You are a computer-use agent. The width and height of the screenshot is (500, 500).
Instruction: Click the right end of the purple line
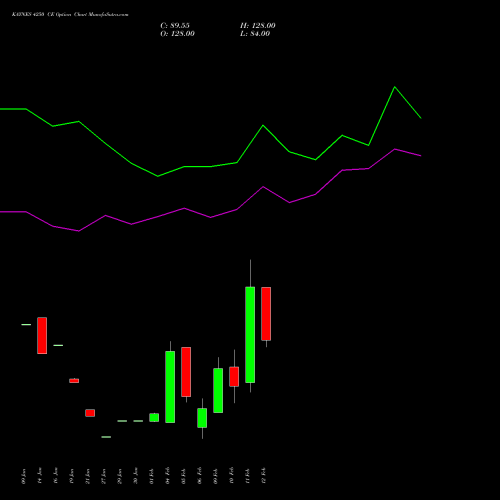pos(421,156)
